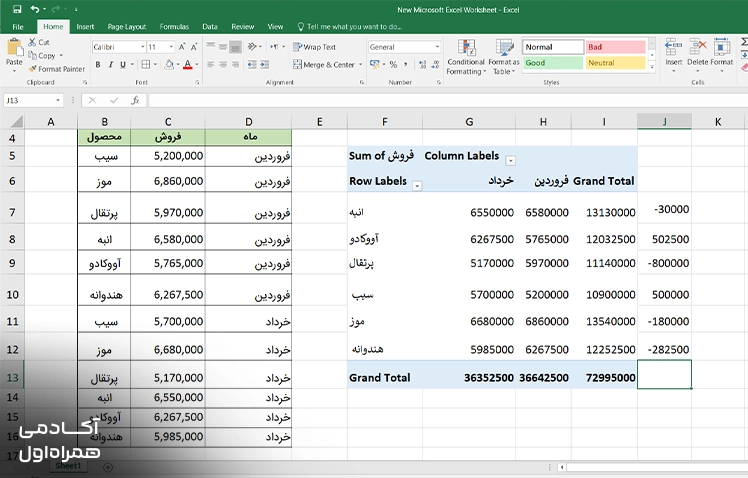Open the File tab
Screen dimensions: 748x478
[x=18, y=27]
